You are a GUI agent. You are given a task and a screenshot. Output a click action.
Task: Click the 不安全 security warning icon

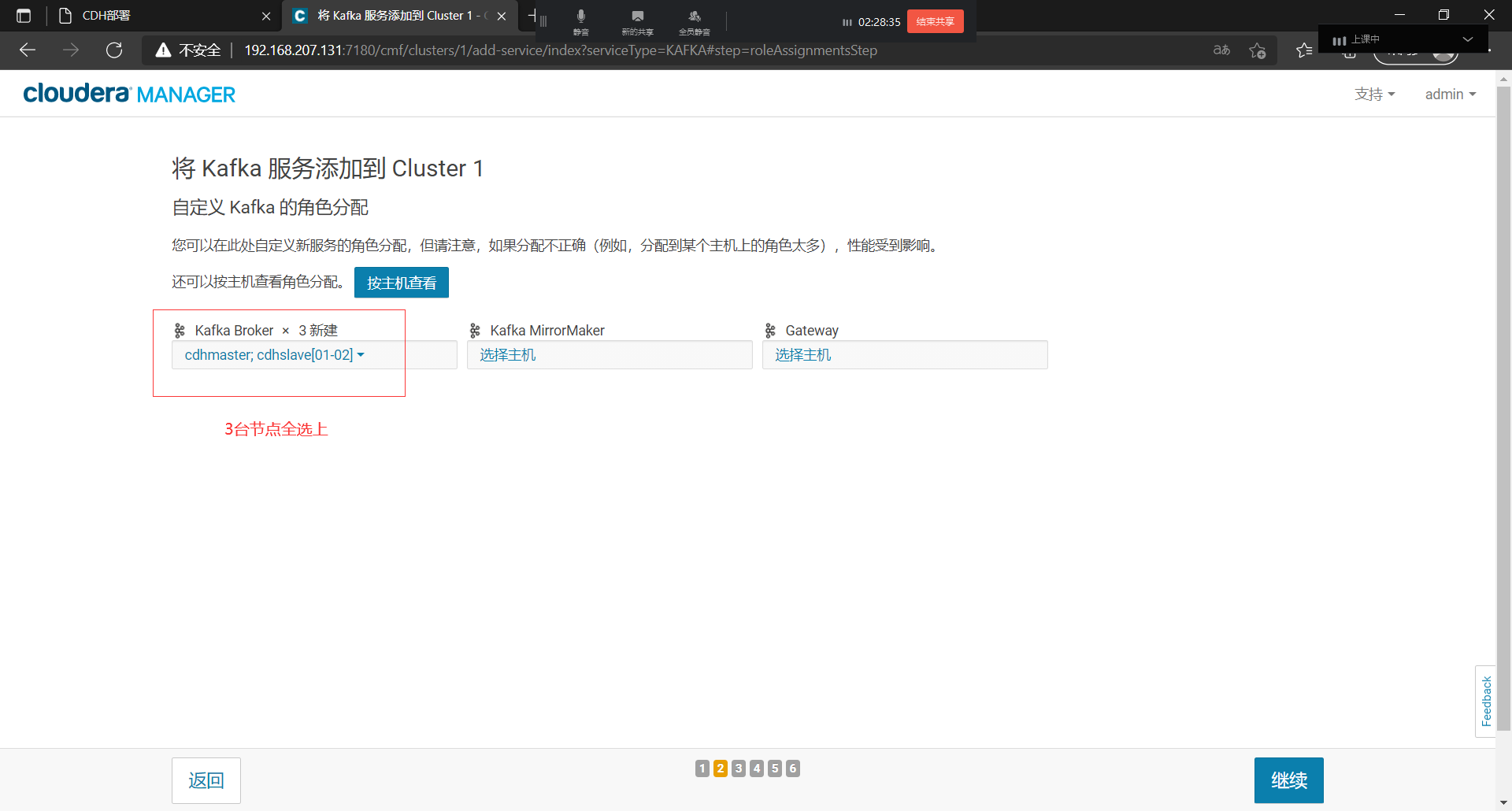[x=164, y=50]
